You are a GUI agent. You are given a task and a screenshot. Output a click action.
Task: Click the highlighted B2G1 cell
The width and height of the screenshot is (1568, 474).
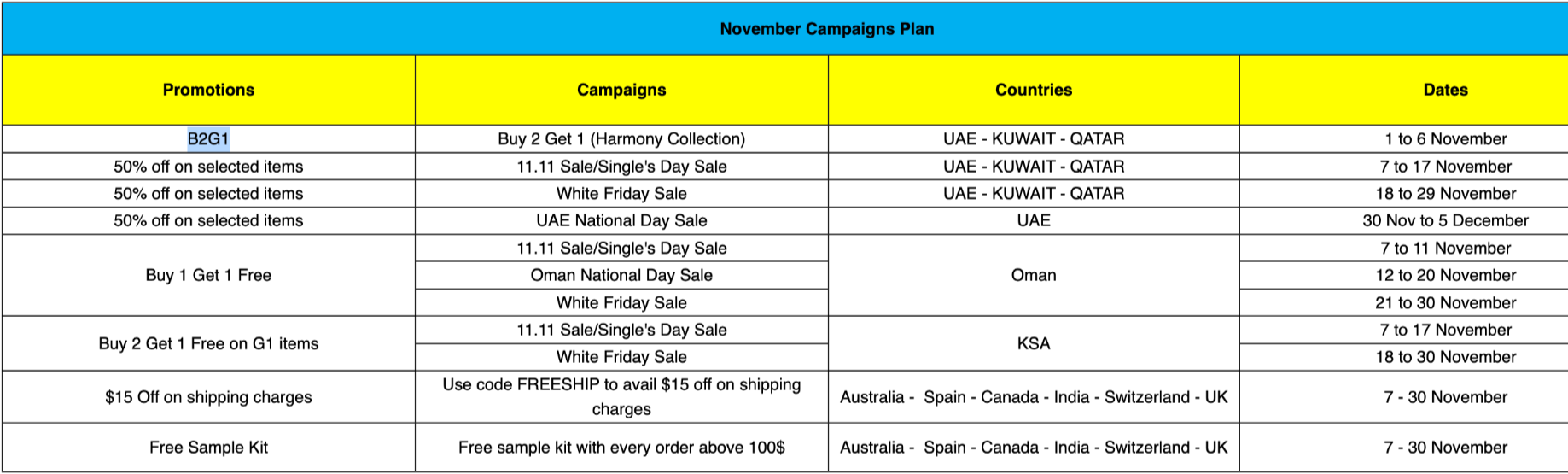pos(208,139)
